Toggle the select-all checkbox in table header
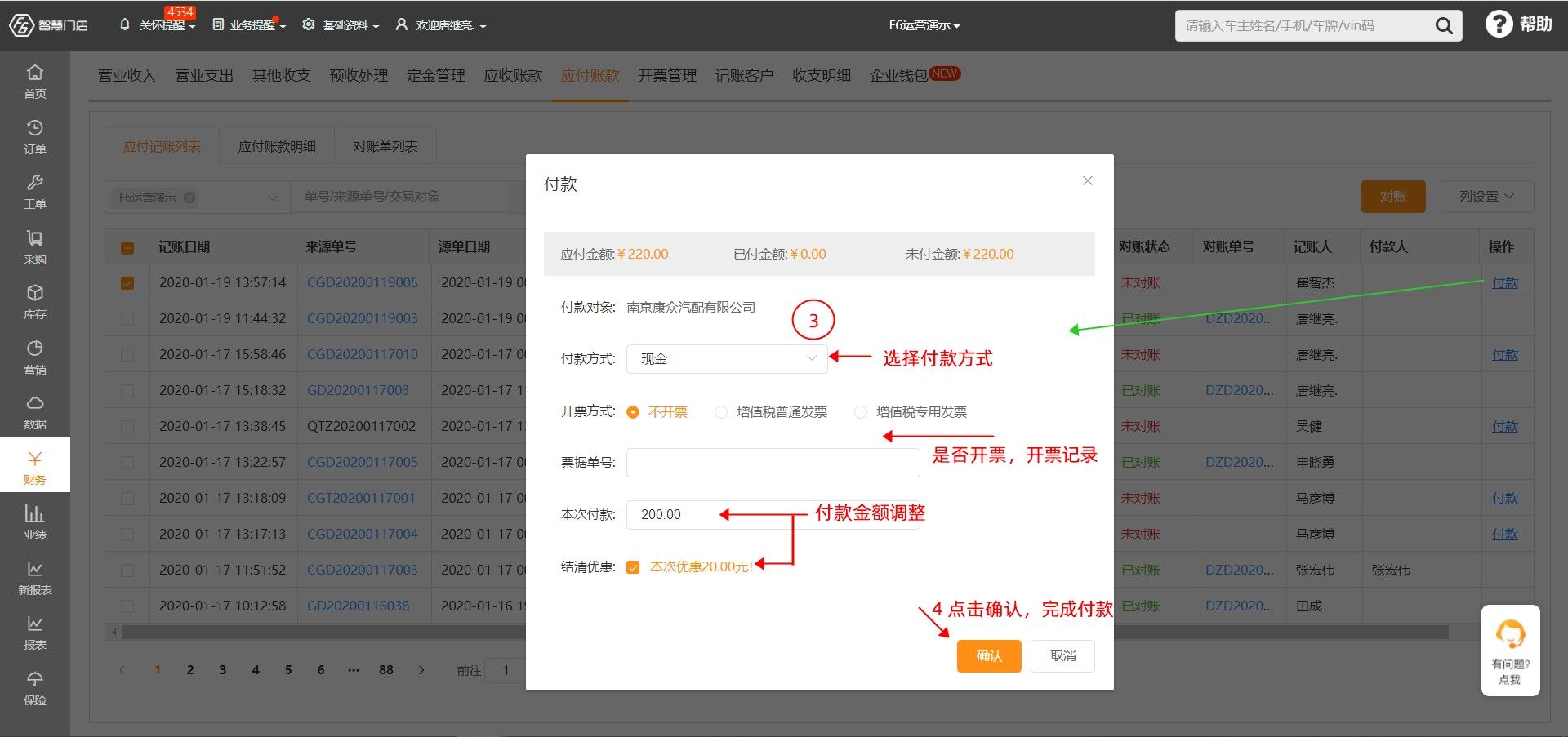Viewport: 1568px width, 737px height. 127,247
